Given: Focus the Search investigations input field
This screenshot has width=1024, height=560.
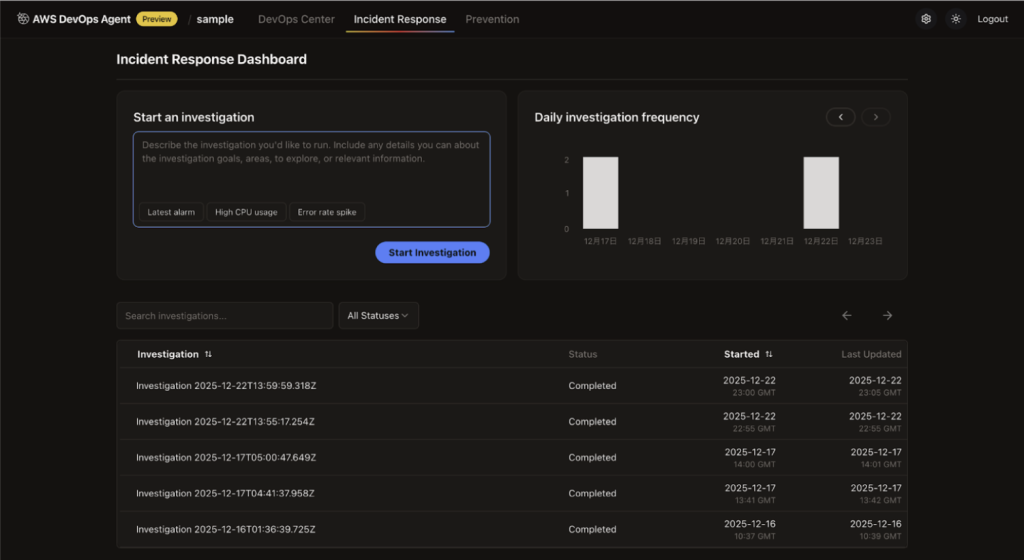Looking at the screenshot, I should (x=224, y=316).
